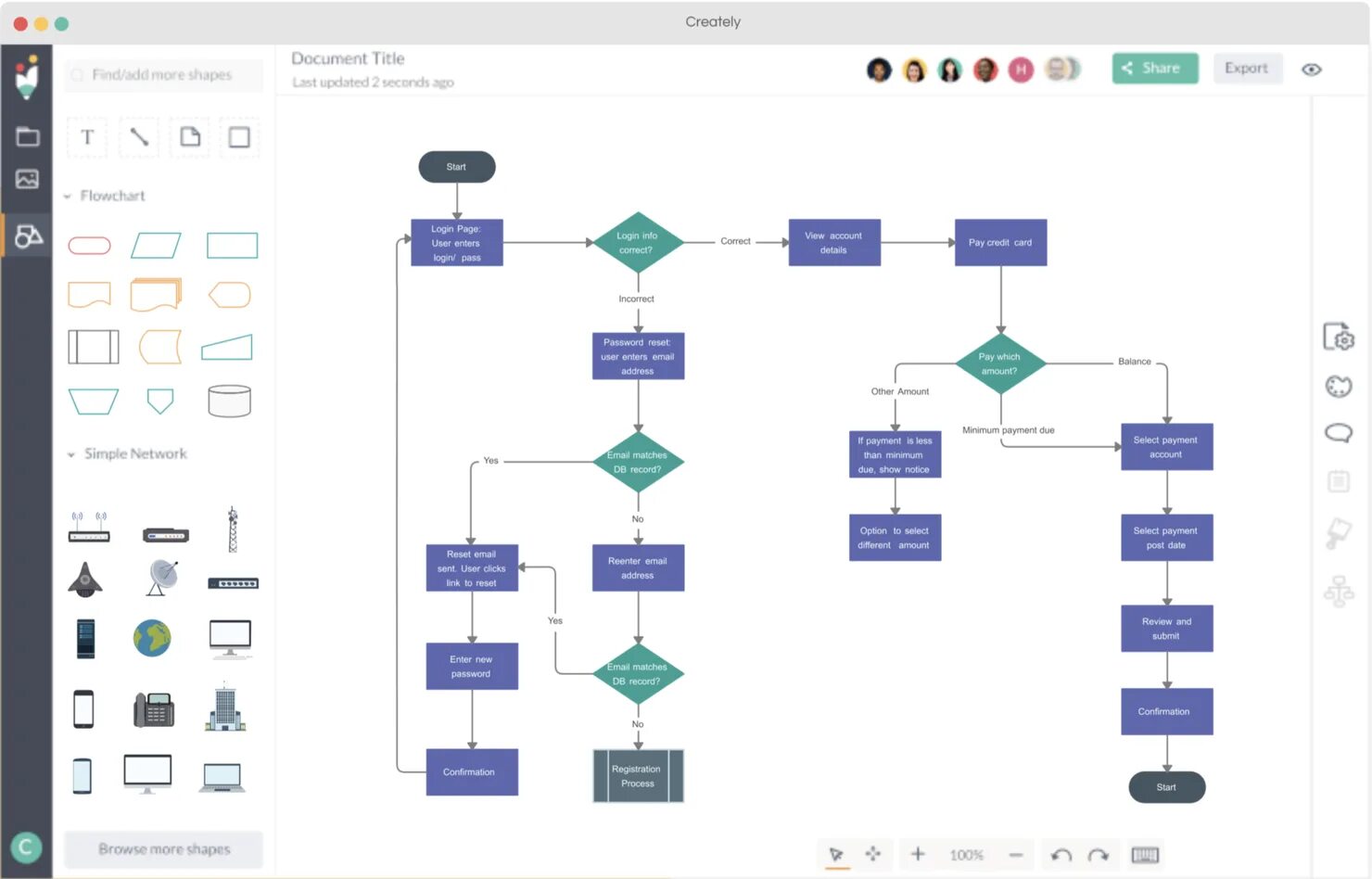Zoom in with the plus button
This screenshot has height=879, width=1372.
coord(918,854)
